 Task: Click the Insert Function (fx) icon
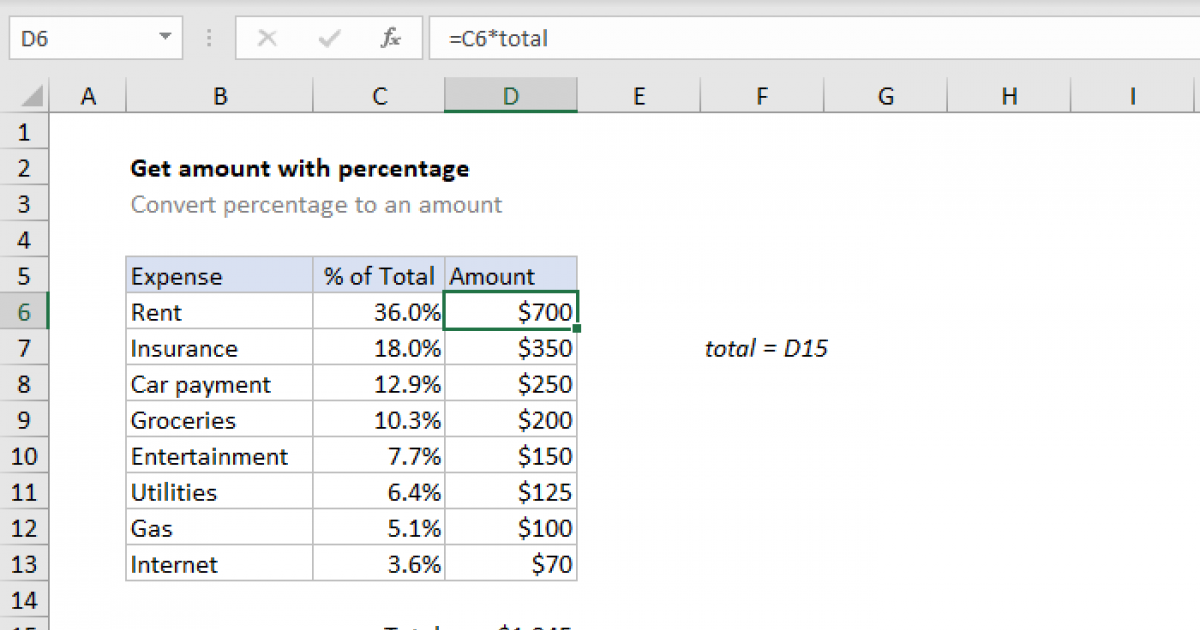pyautogui.click(x=389, y=38)
